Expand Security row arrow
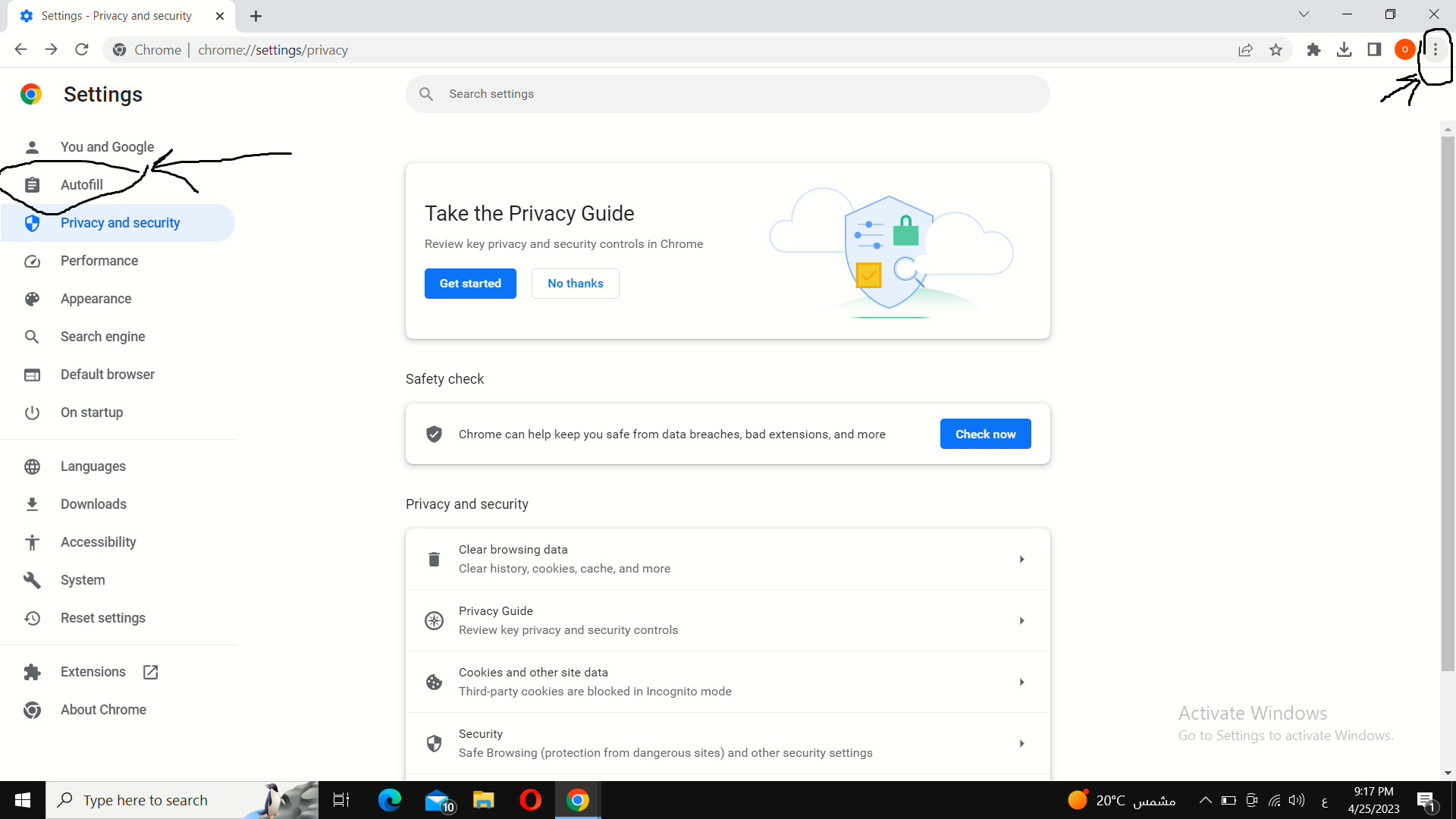 (1021, 743)
